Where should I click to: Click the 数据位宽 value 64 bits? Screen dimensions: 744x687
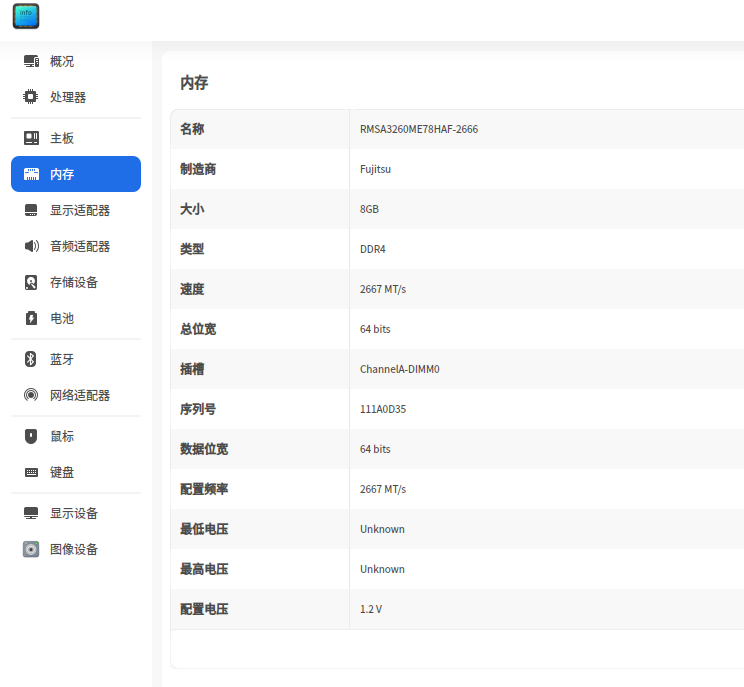(x=375, y=449)
